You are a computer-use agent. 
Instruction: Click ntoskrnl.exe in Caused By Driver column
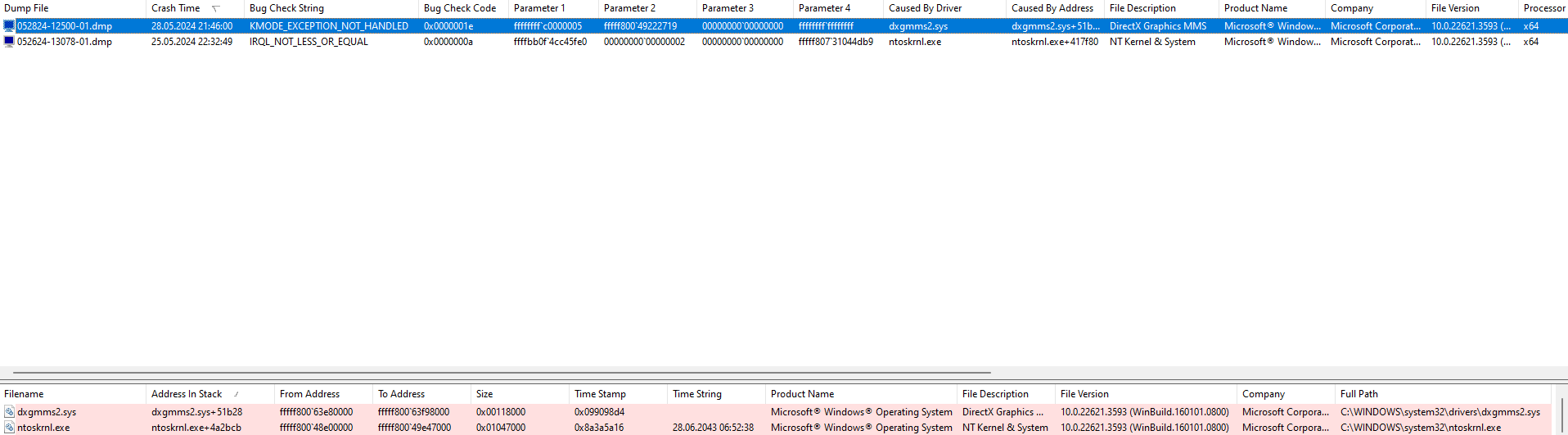click(x=915, y=42)
